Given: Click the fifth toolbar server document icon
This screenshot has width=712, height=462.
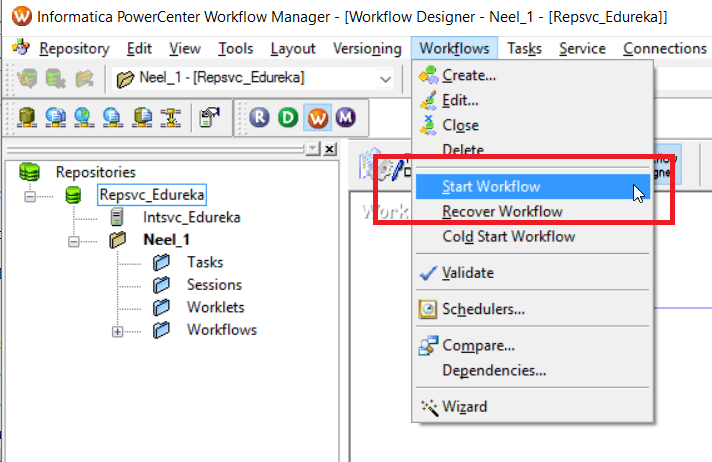Looking at the screenshot, I should tap(142, 117).
